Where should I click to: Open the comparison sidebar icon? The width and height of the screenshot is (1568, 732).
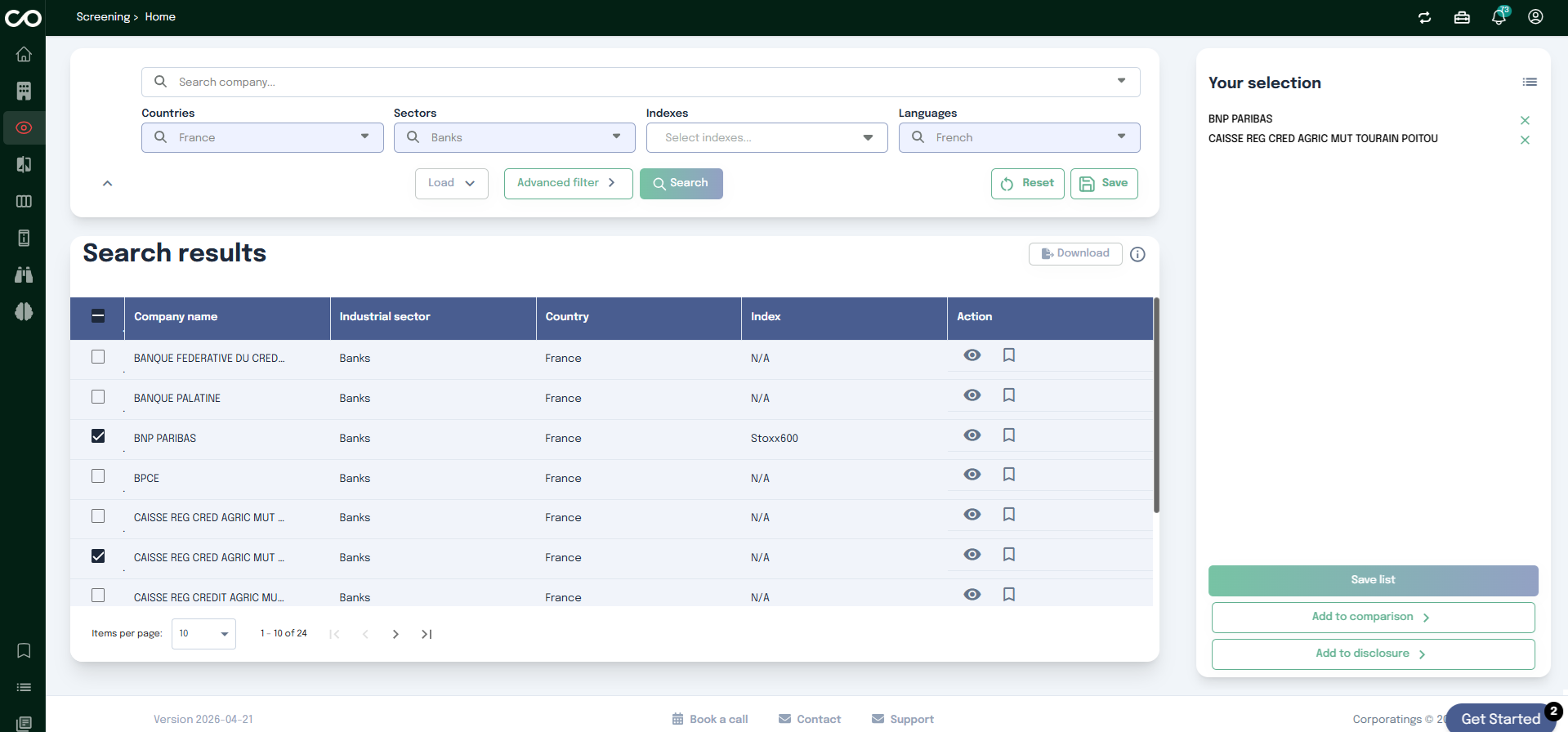[x=24, y=164]
